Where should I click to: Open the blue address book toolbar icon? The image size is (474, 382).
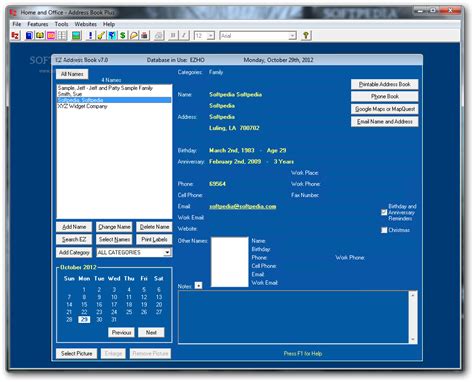pos(29,35)
